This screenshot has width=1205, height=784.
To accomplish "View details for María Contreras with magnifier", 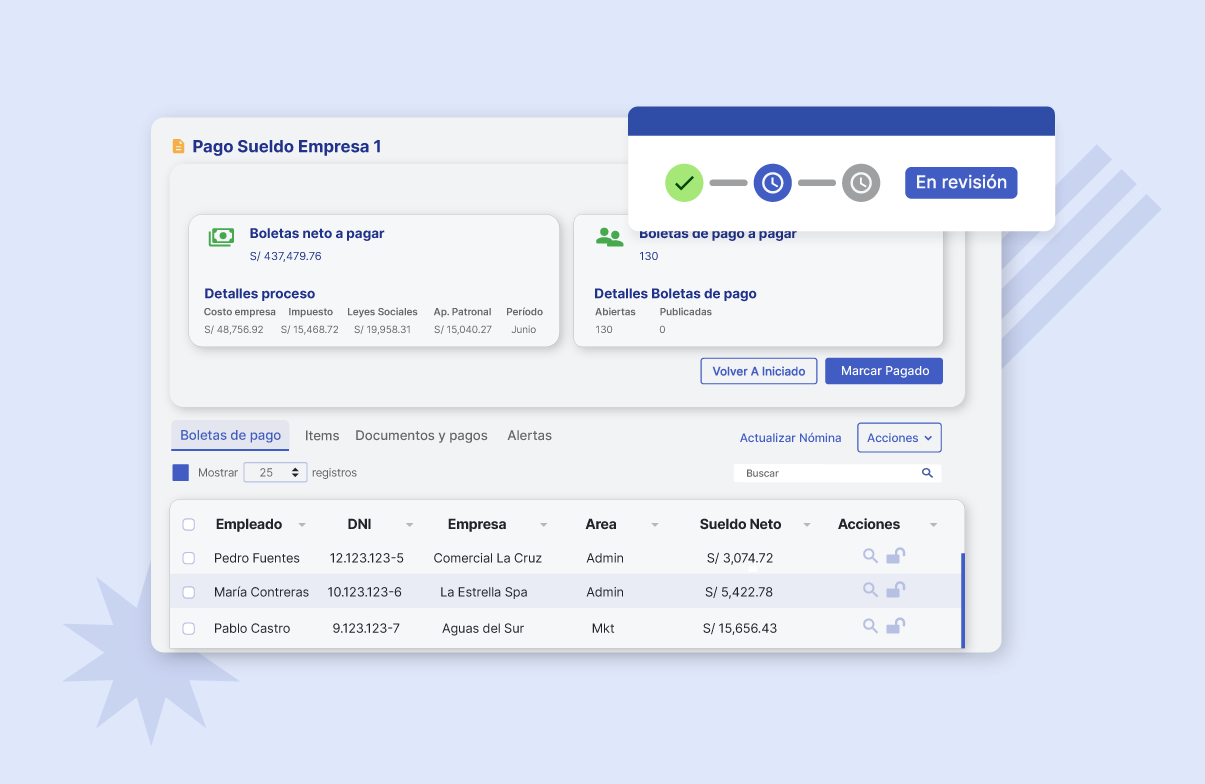I will point(870,590).
